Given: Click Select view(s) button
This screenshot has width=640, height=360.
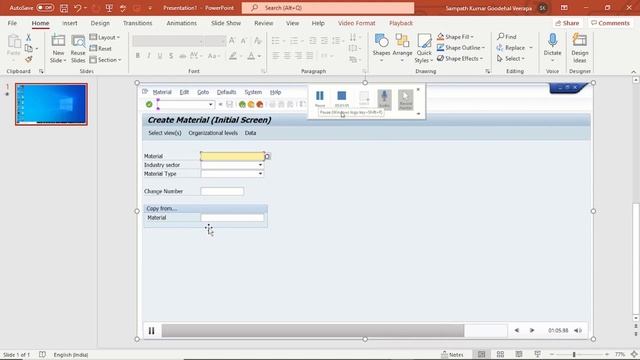Looking at the screenshot, I should coord(165,133).
